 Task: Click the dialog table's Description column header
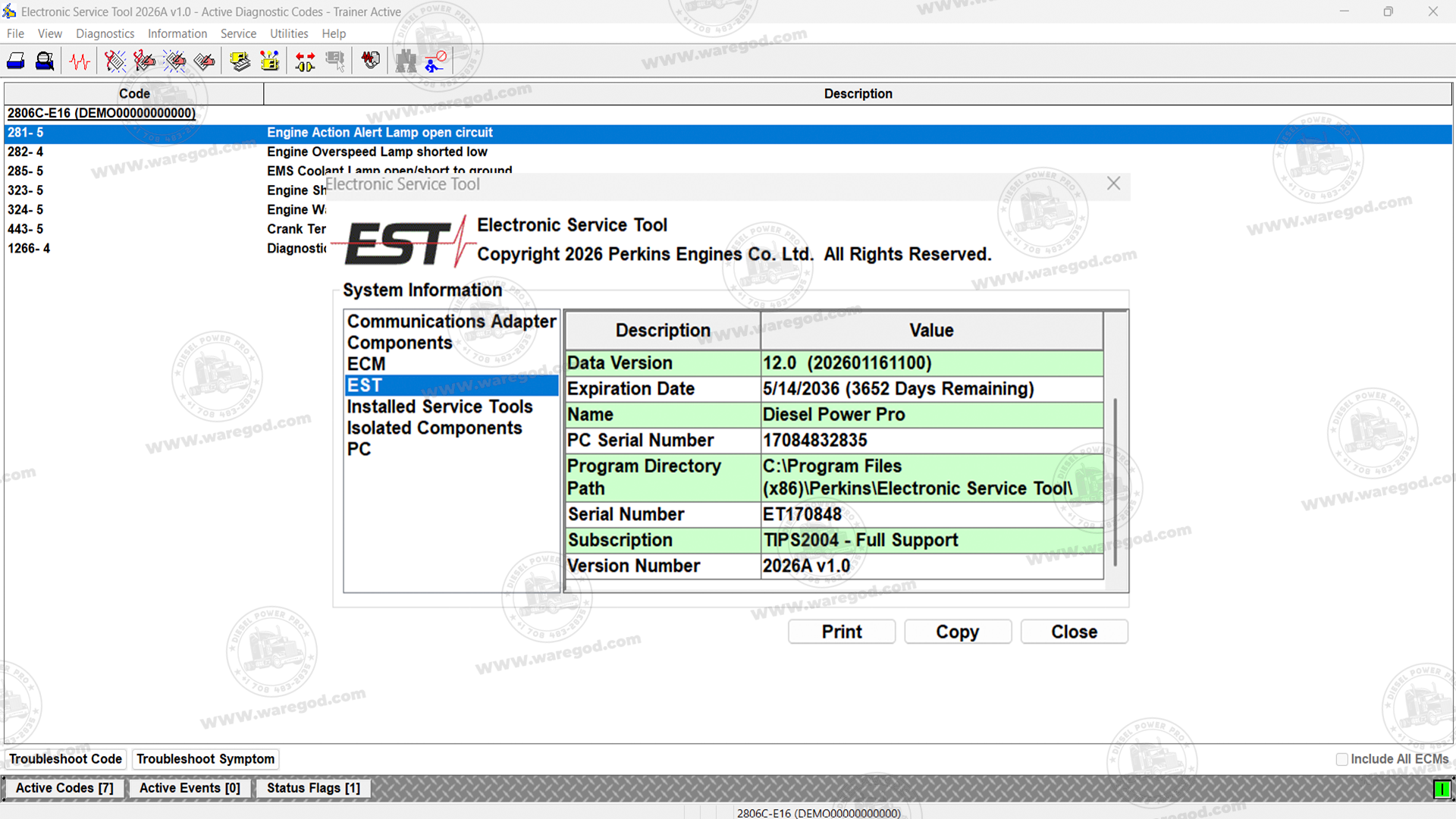click(x=663, y=331)
